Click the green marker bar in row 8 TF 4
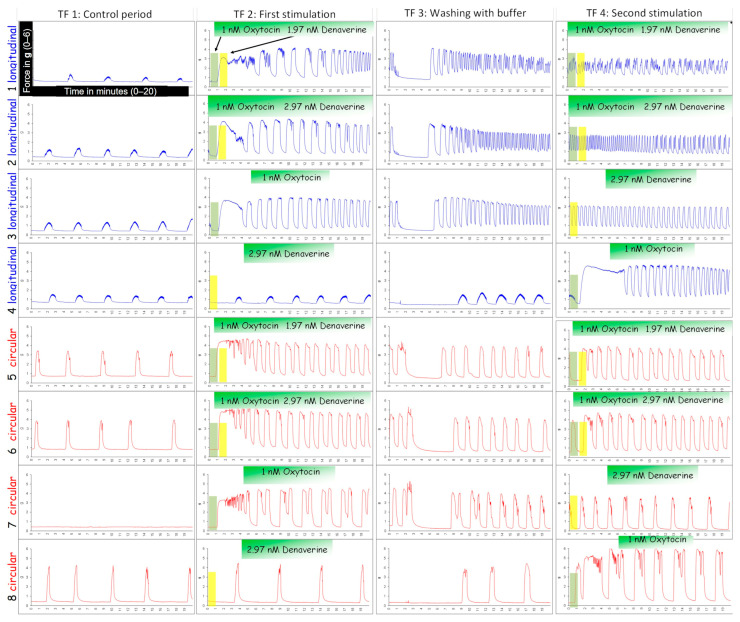 [x=573, y=590]
